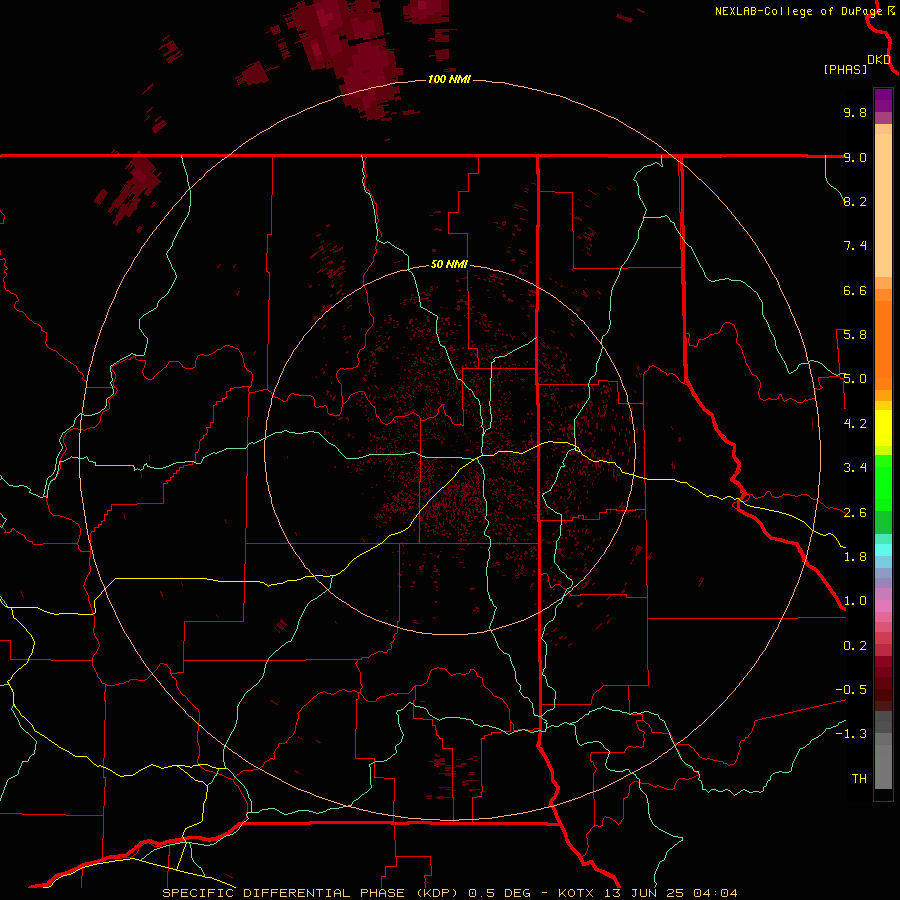Click the purple swatch atop the color bar
Image resolution: width=900 pixels, height=900 pixels.
pos(883,100)
